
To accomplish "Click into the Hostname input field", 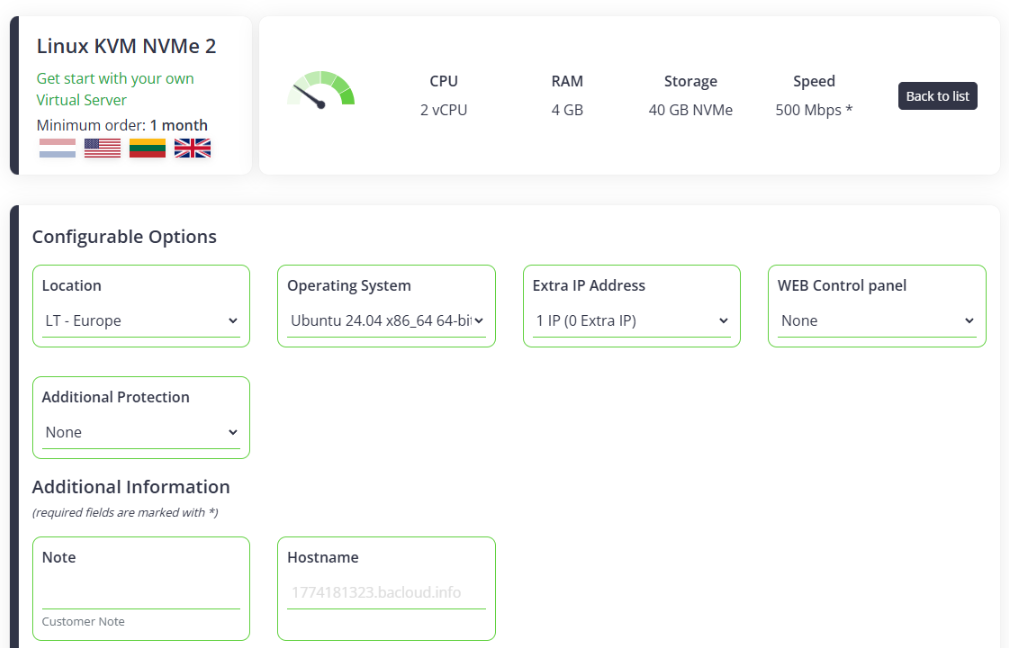I will (x=386, y=592).
